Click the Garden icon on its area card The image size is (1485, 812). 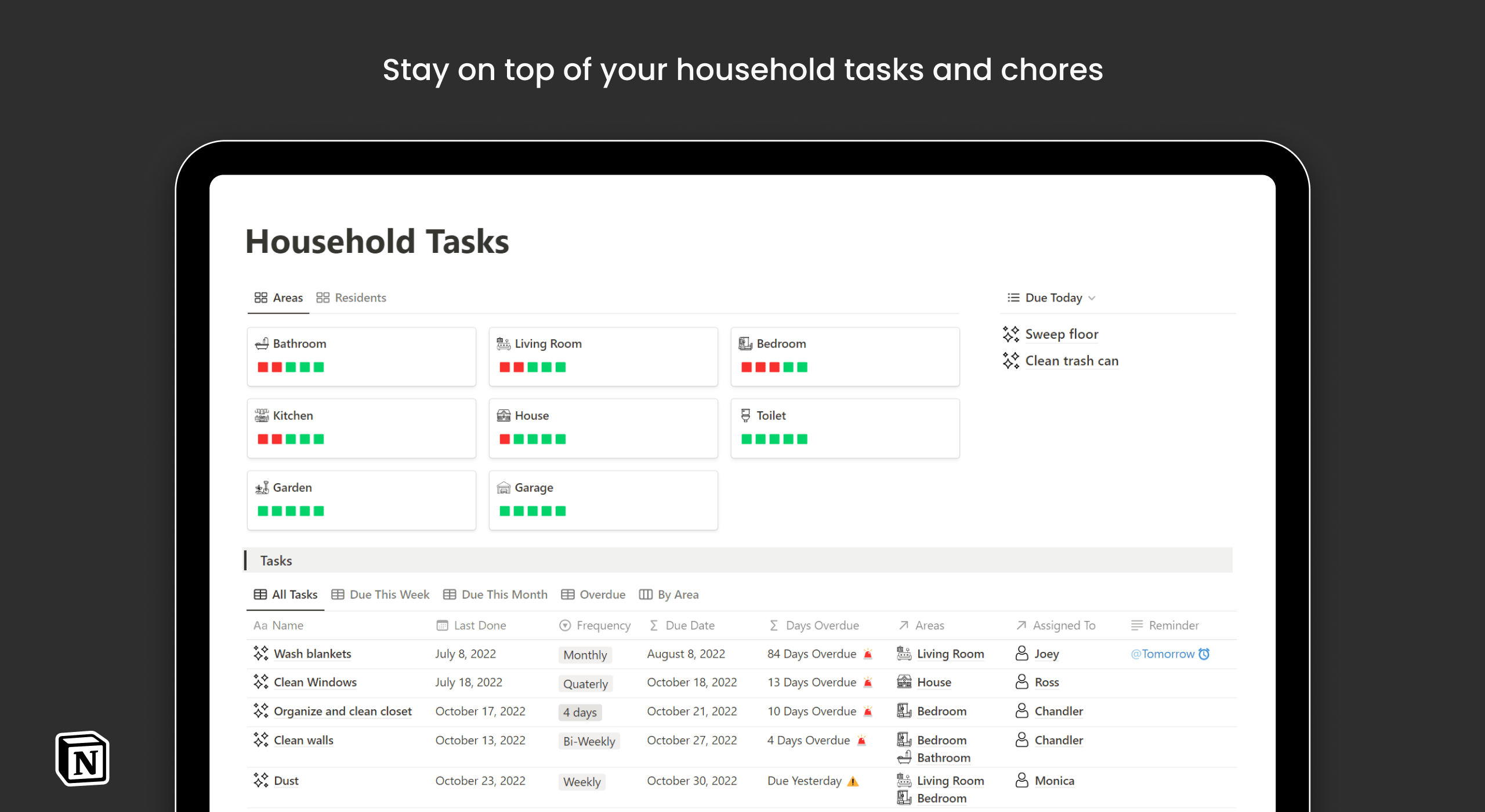click(263, 487)
